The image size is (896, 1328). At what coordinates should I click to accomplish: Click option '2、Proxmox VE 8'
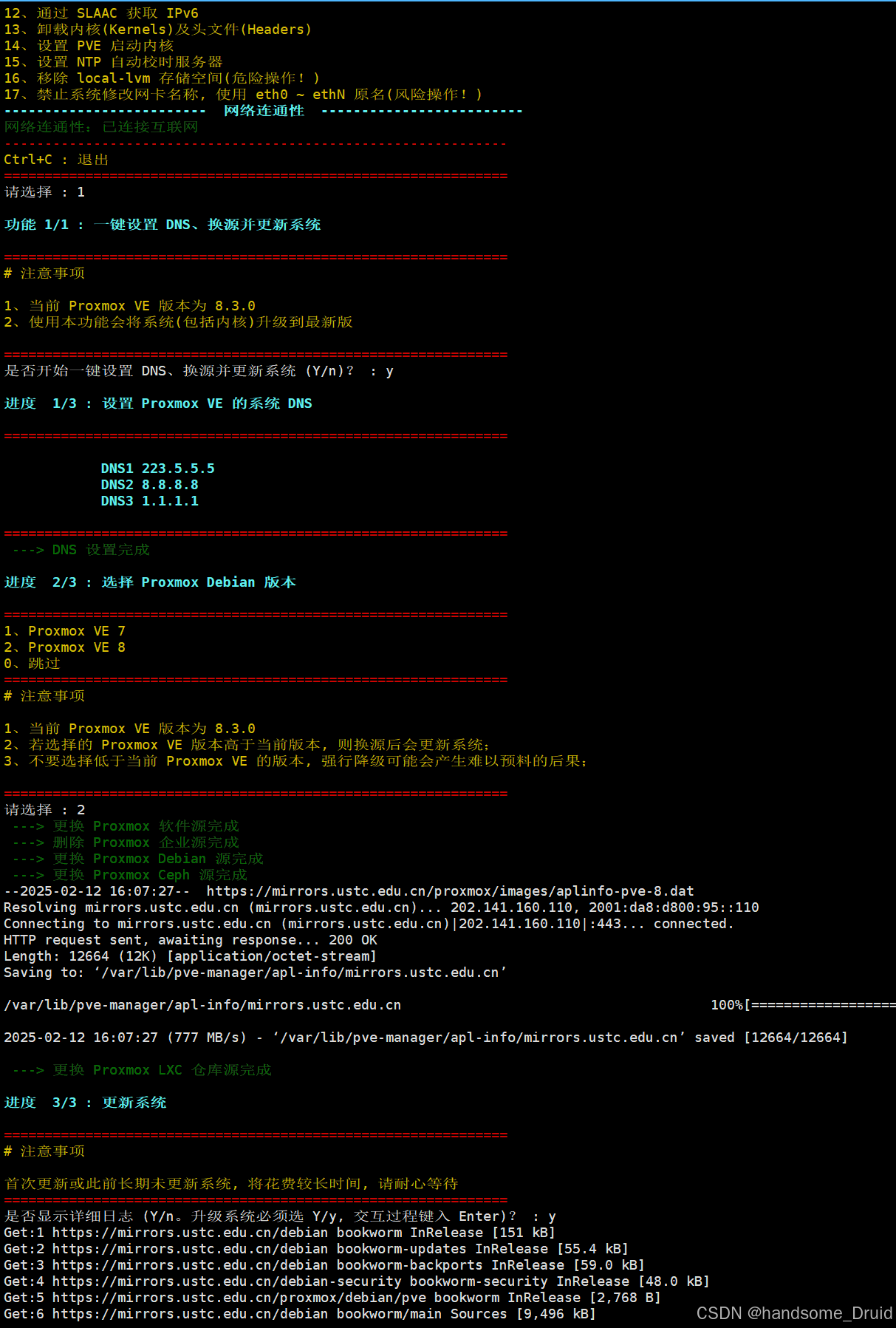64,647
